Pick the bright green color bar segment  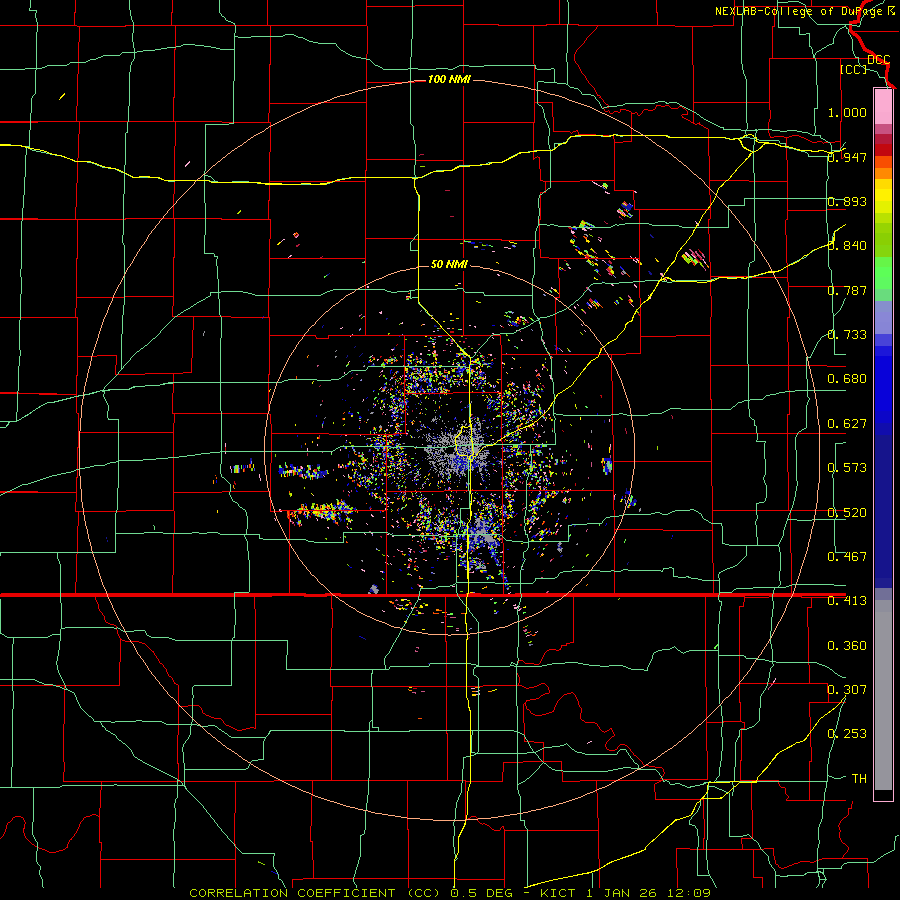click(883, 273)
